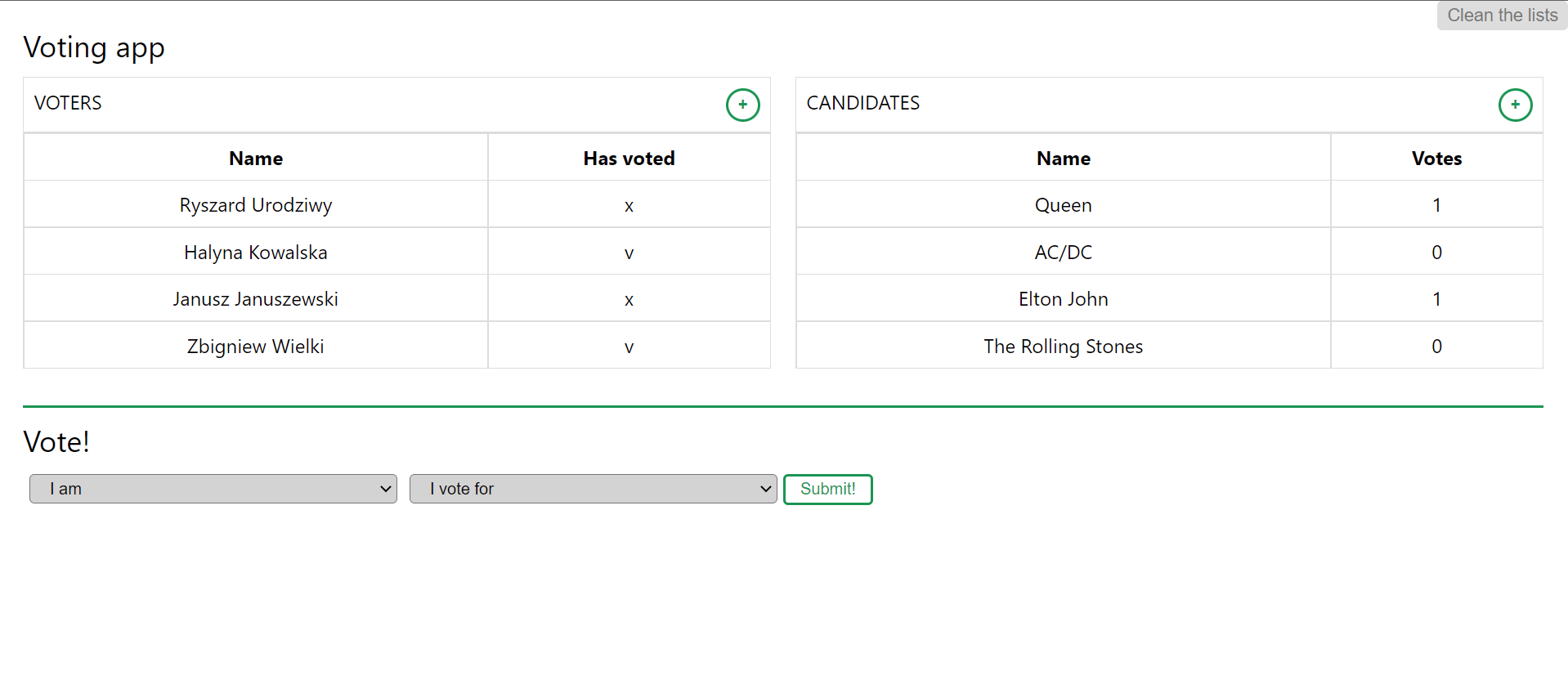Click Zbigniew Wielki in voters table
This screenshot has width=1568, height=689.
coord(256,347)
